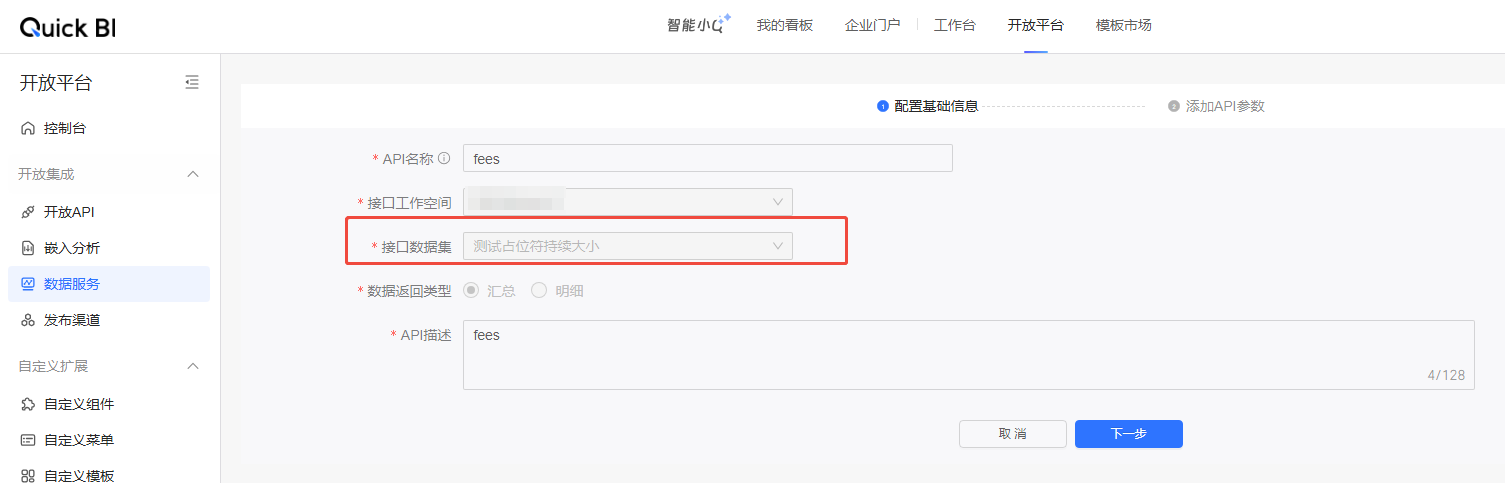The width and height of the screenshot is (1505, 483).
Task: Click the 开放API plug icon
Action: click(x=28, y=212)
